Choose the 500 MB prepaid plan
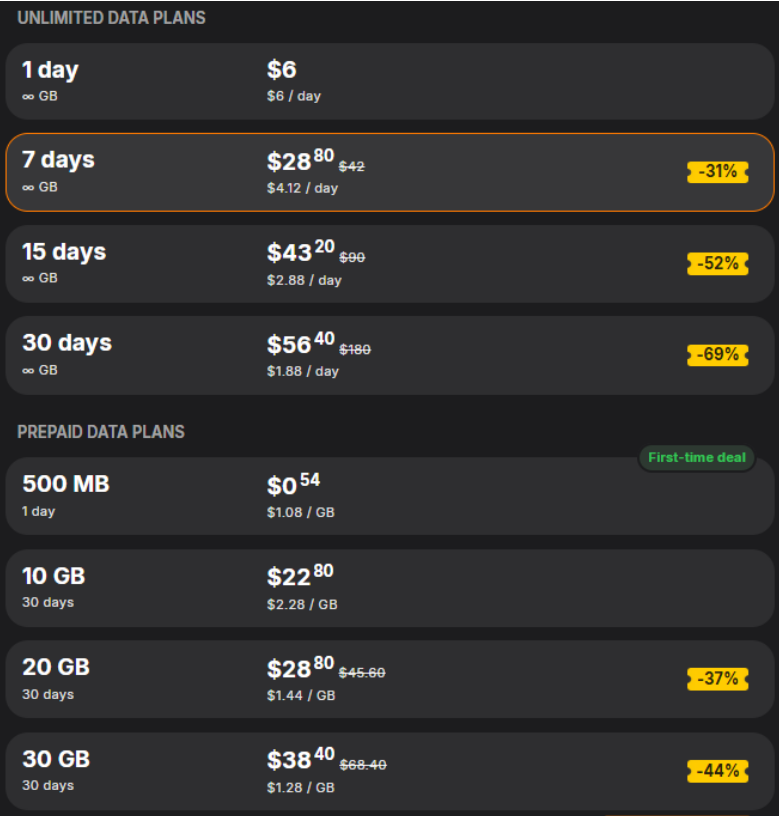The image size is (780, 816). click(x=389, y=497)
